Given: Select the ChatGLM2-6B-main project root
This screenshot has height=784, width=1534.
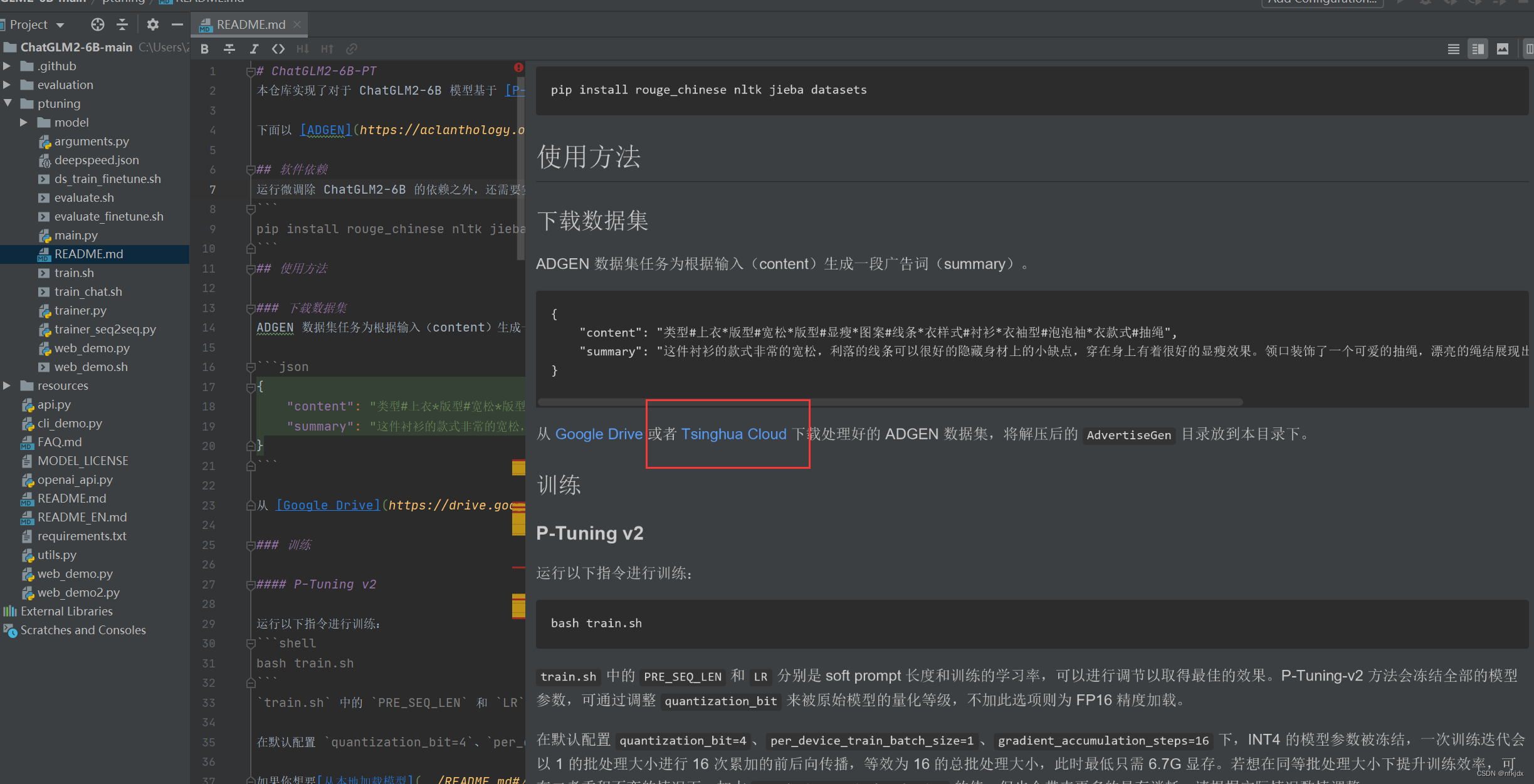Looking at the screenshot, I should (76, 47).
